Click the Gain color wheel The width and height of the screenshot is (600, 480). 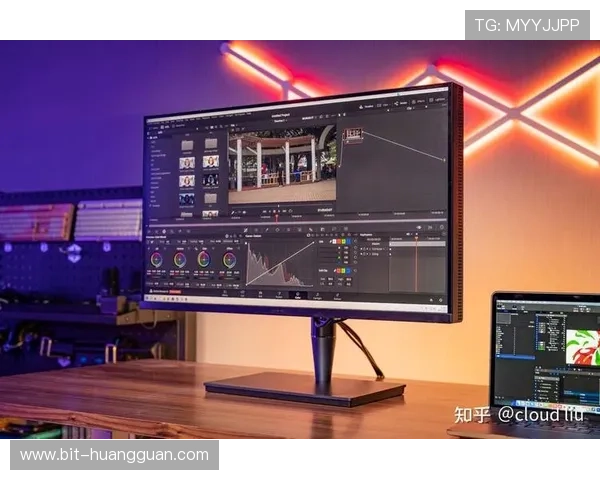click(205, 260)
